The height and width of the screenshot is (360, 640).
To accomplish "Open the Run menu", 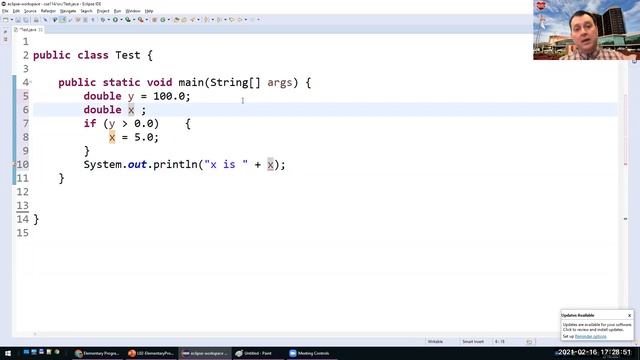I will click(x=117, y=11).
